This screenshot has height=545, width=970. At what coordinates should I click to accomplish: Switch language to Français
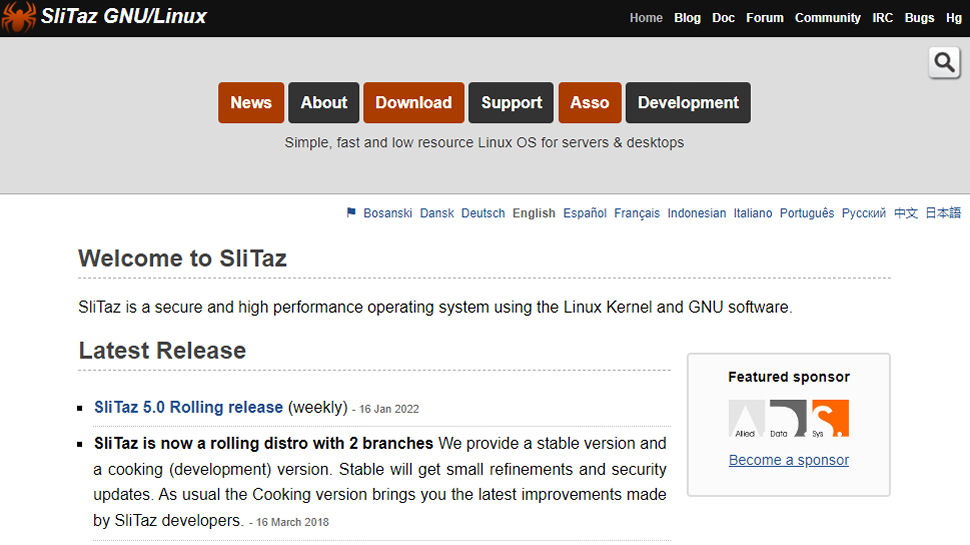[x=637, y=213]
